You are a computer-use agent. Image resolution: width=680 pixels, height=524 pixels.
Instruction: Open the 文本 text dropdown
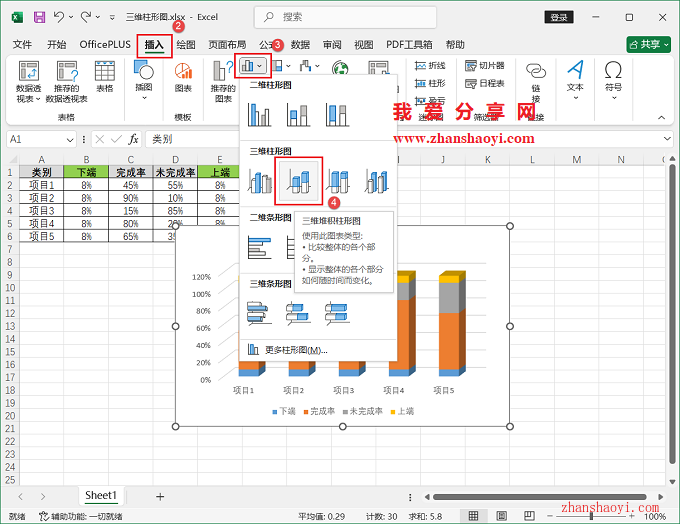pyautogui.click(x=575, y=80)
